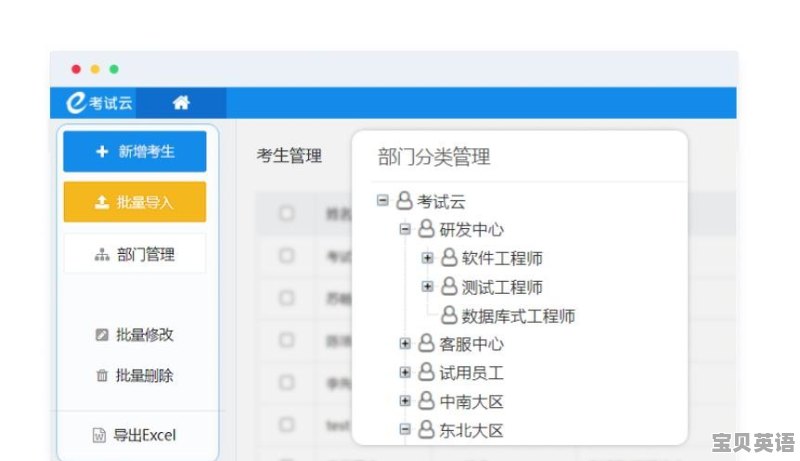This screenshot has height=461, width=800.
Task: Click the red window close dot
Action: 76,69
